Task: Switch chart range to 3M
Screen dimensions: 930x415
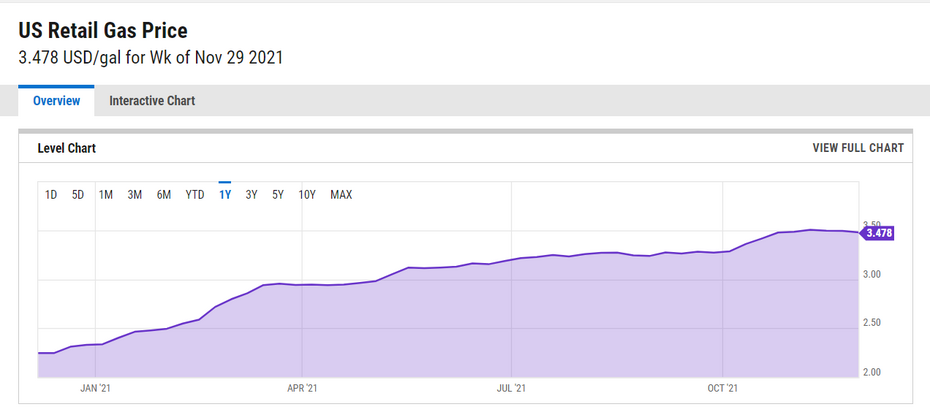Action: [x=135, y=195]
